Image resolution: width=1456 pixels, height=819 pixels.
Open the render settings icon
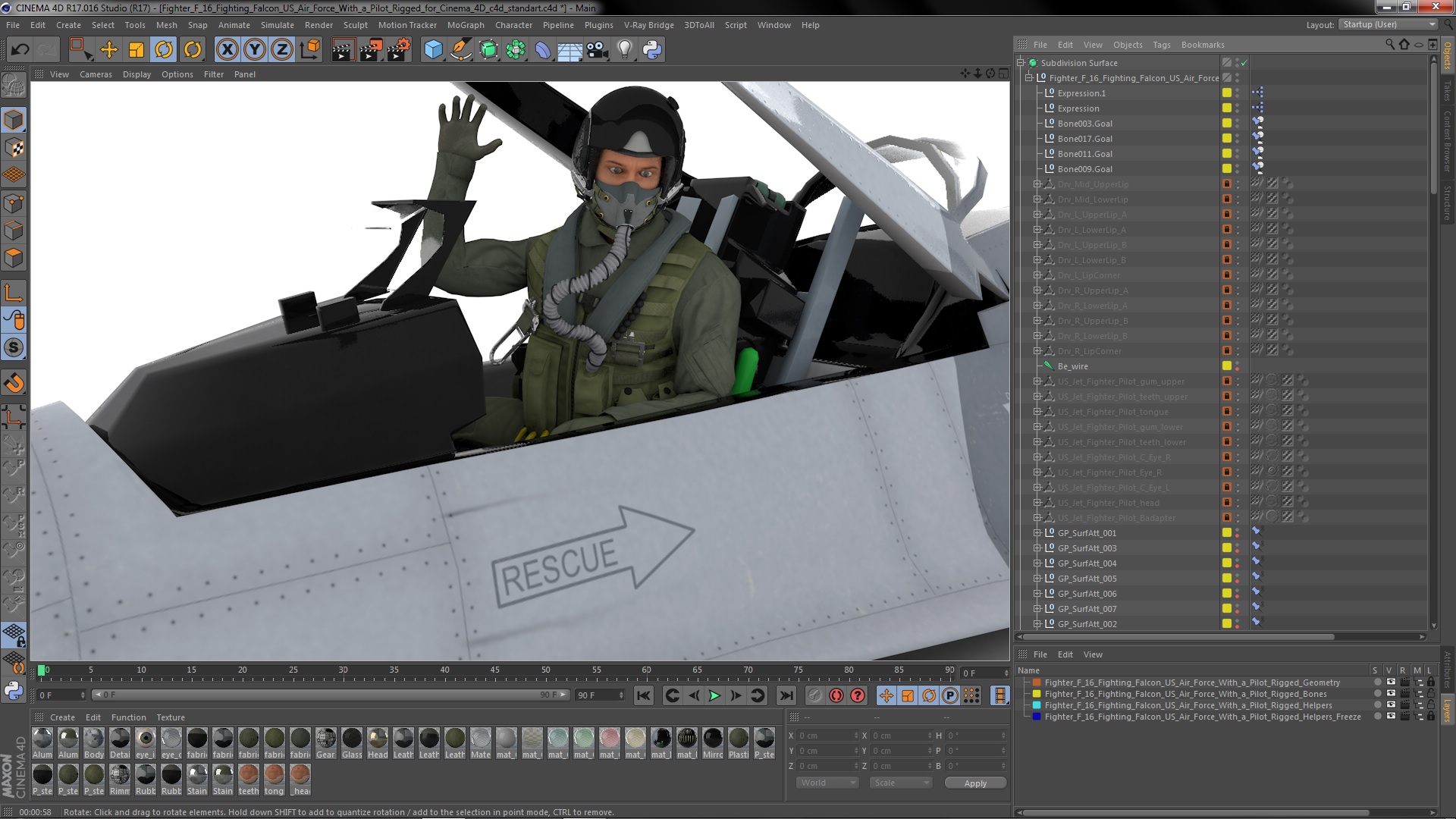click(399, 50)
